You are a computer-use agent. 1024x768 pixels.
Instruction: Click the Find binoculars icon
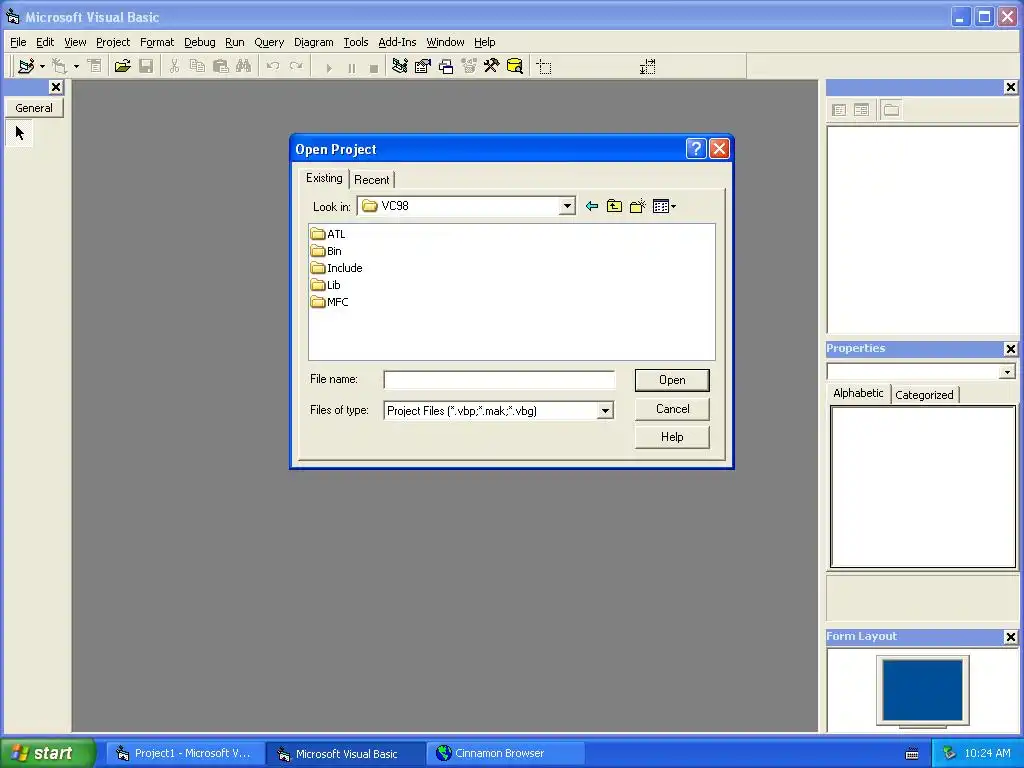tap(244, 66)
